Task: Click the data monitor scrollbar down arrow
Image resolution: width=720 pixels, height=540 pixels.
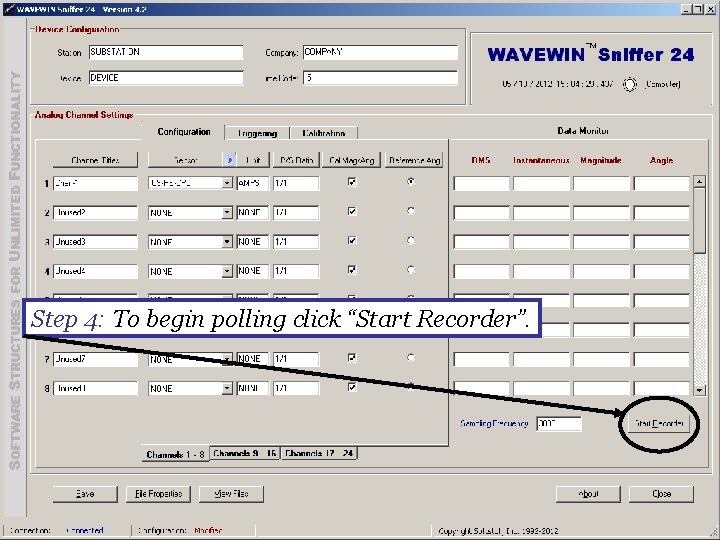Action: point(699,390)
